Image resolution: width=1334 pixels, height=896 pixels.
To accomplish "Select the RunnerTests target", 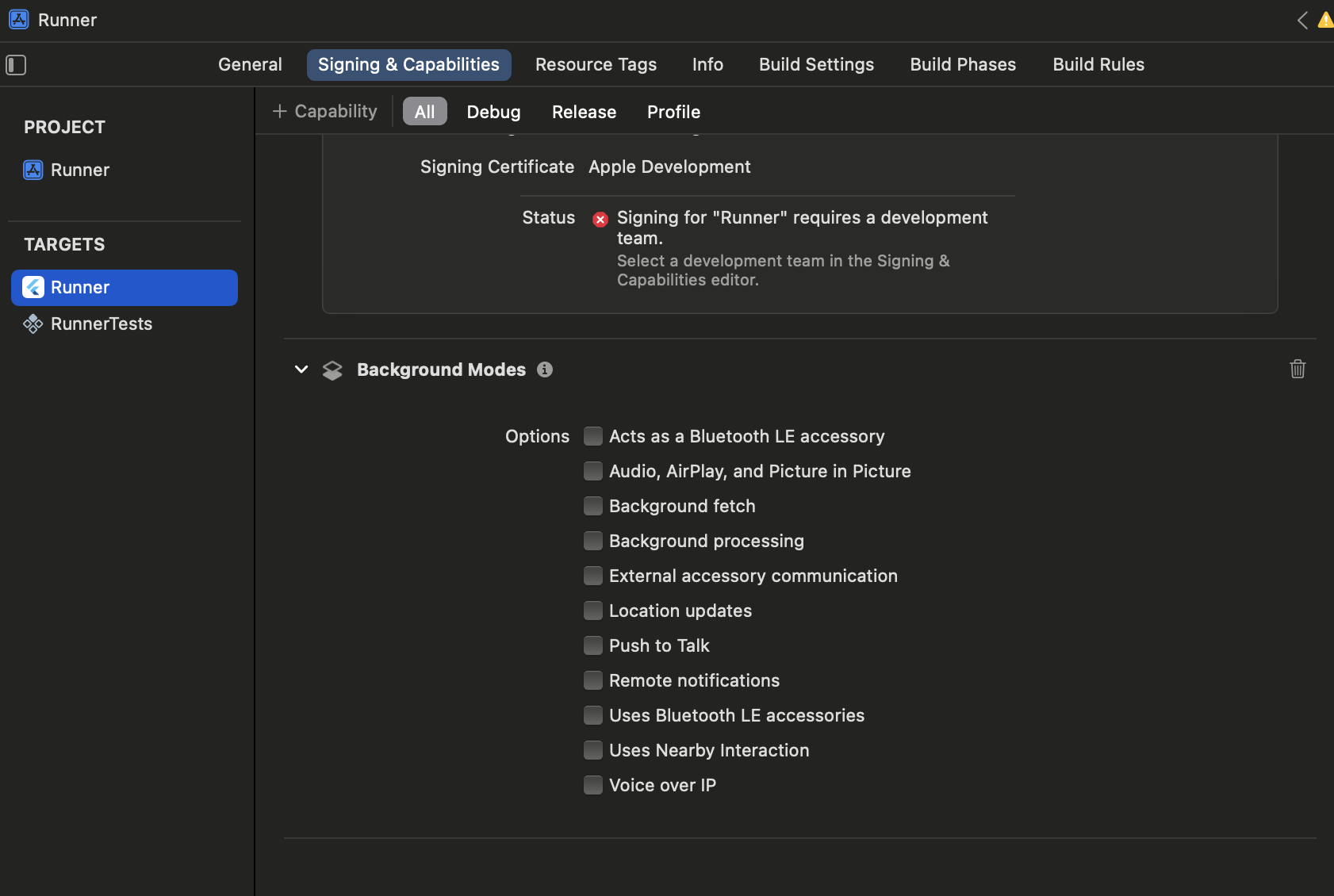I will [102, 324].
